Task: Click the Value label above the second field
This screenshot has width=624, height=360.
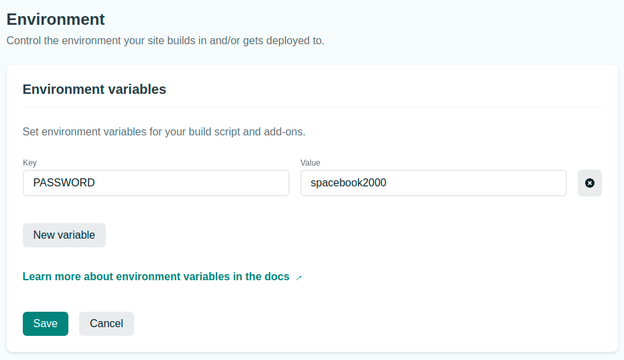Action: coord(310,163)
